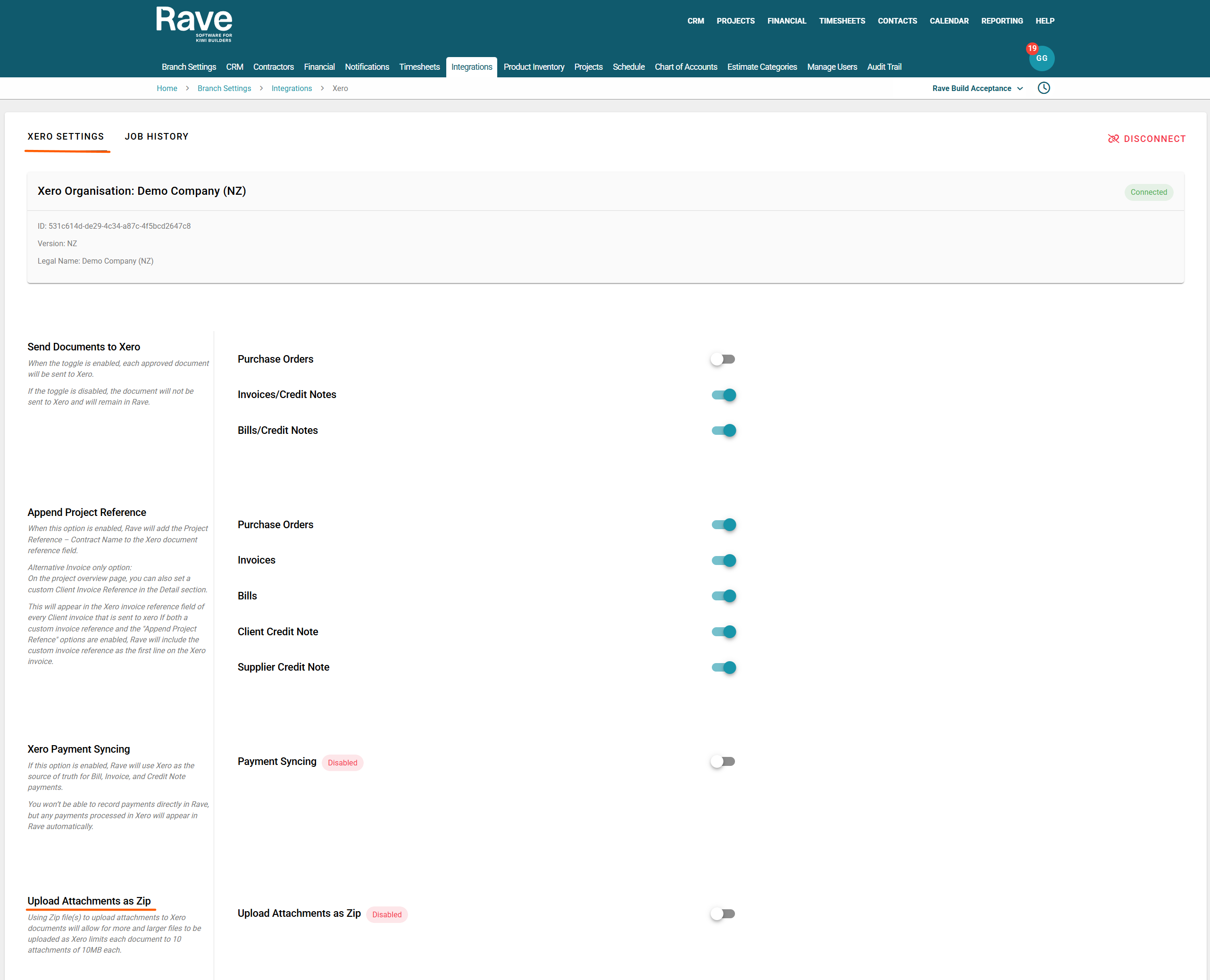Go to Branch Settings breadcrumb link
1210x980 pixels.
click(x=224, y=89)
